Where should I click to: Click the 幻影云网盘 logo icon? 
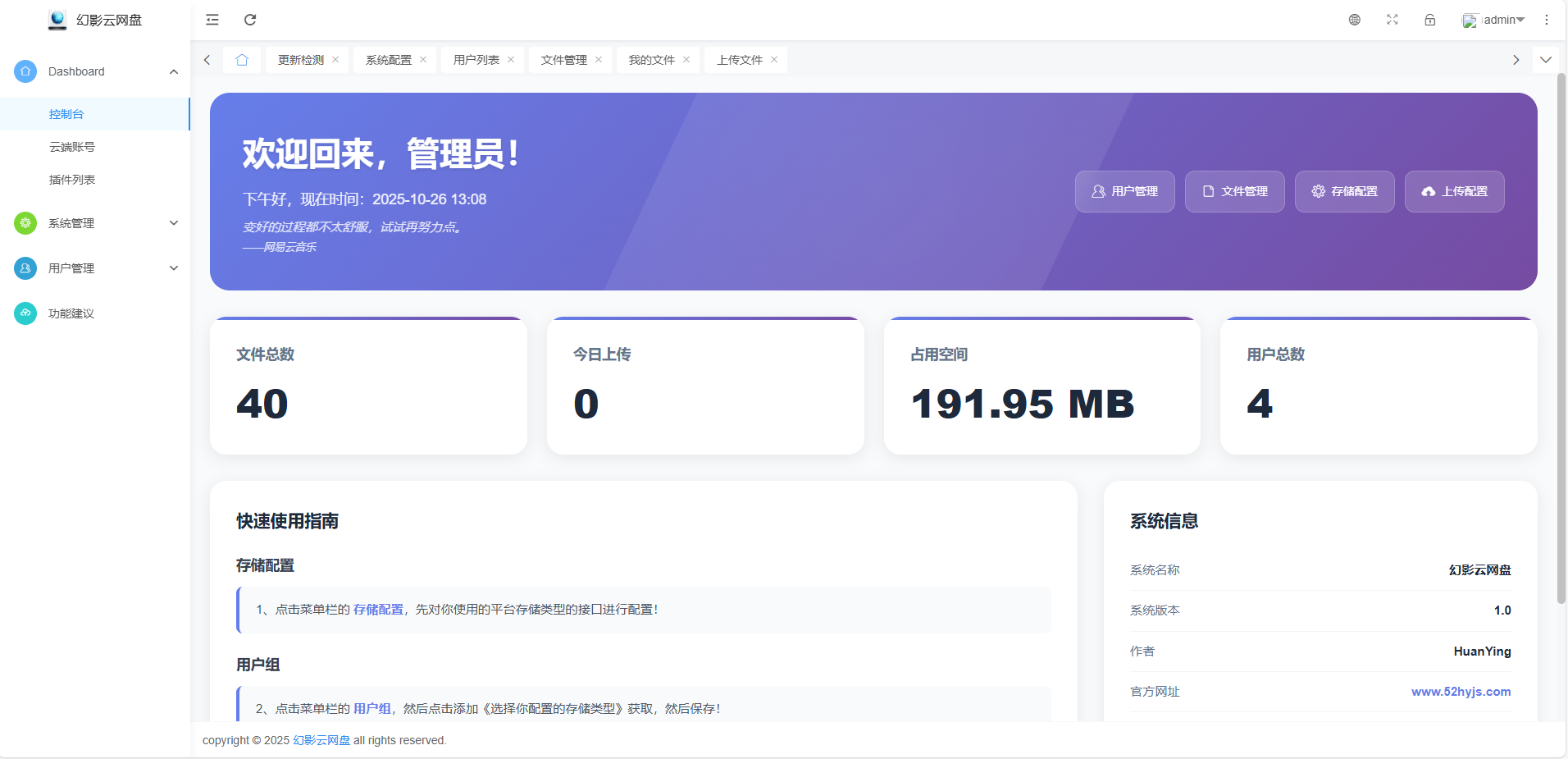(57, 20)
